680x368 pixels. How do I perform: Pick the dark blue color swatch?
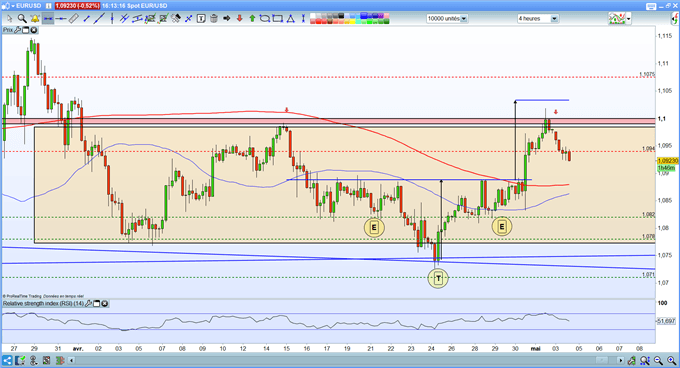pyautogui.click(x=375, y=16)
